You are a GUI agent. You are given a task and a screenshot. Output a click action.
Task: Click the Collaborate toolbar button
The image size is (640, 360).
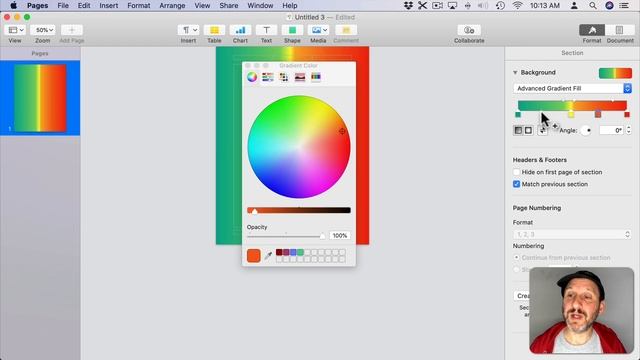469,30
